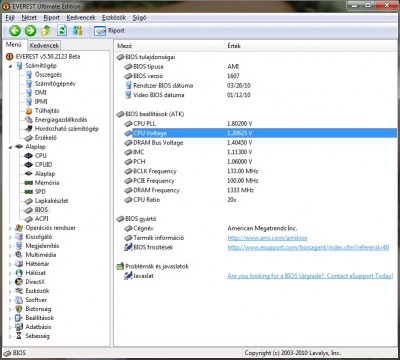Click the Hordozható számítógép icon
The width and height of the screenshot is (400, 360).
point(29,129)
